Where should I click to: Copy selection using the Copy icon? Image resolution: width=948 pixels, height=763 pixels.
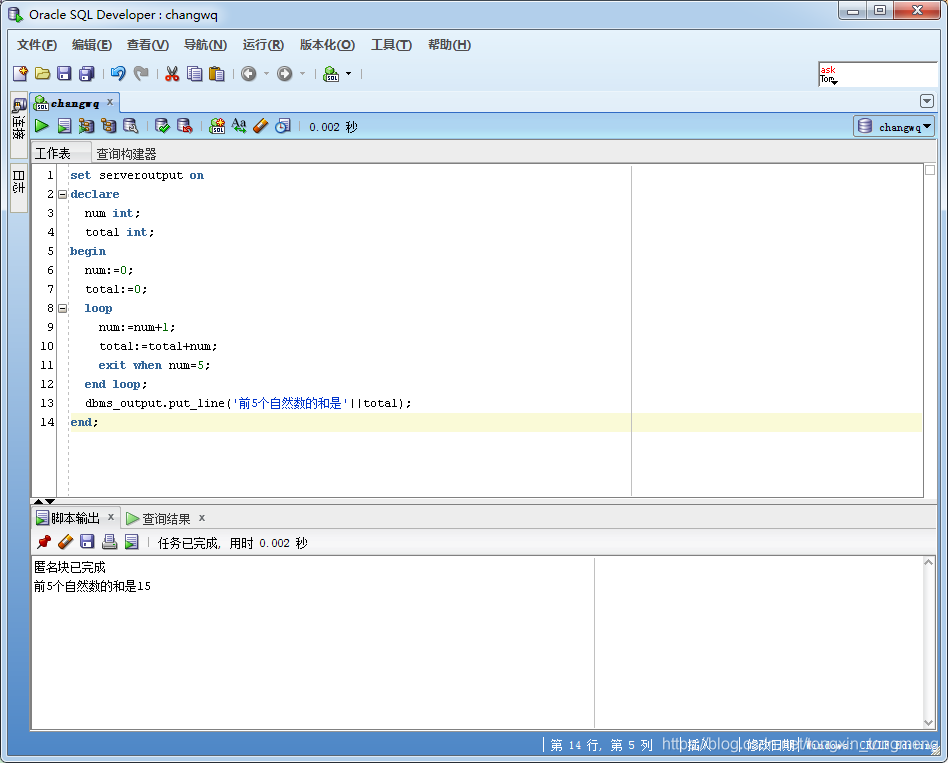point(194,74)
